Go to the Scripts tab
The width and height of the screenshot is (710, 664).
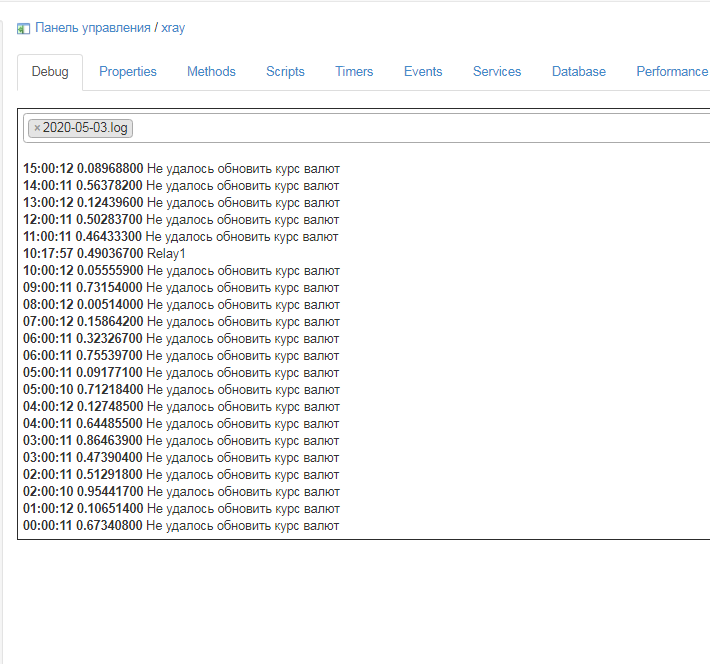(x=285, y=72)
